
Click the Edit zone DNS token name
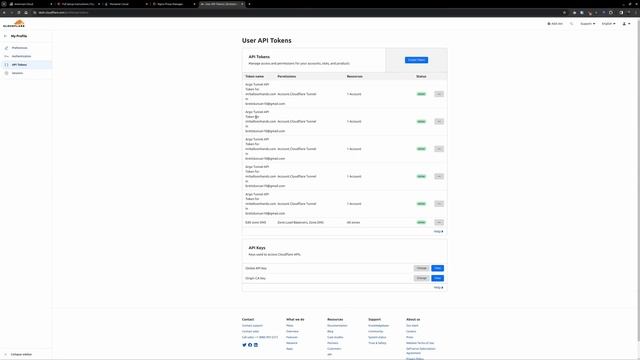256,222
